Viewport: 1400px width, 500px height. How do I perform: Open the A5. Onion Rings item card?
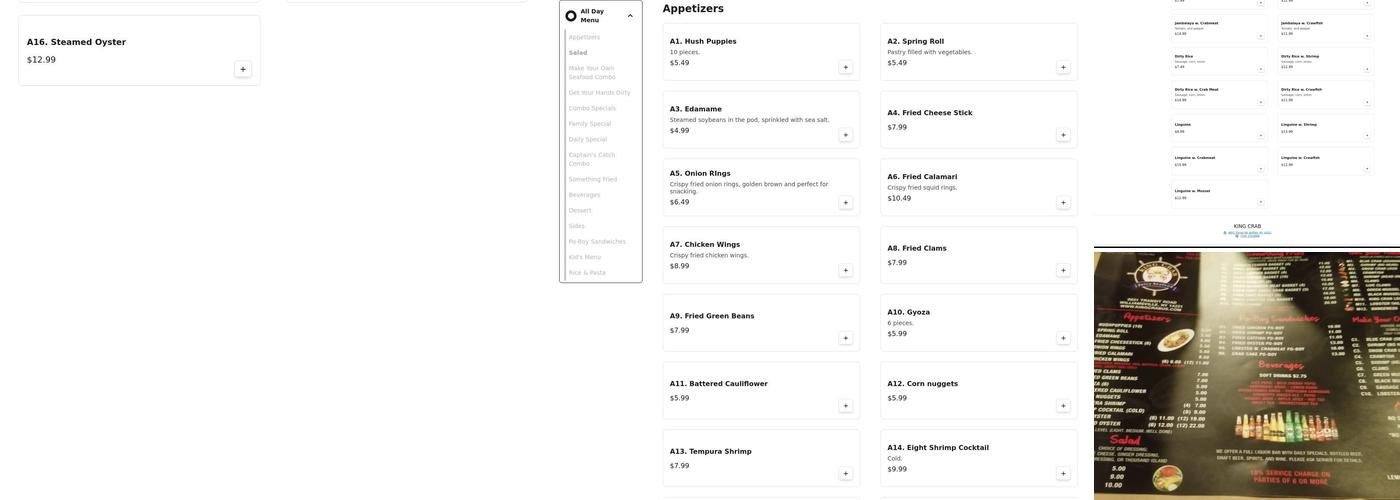761,187
